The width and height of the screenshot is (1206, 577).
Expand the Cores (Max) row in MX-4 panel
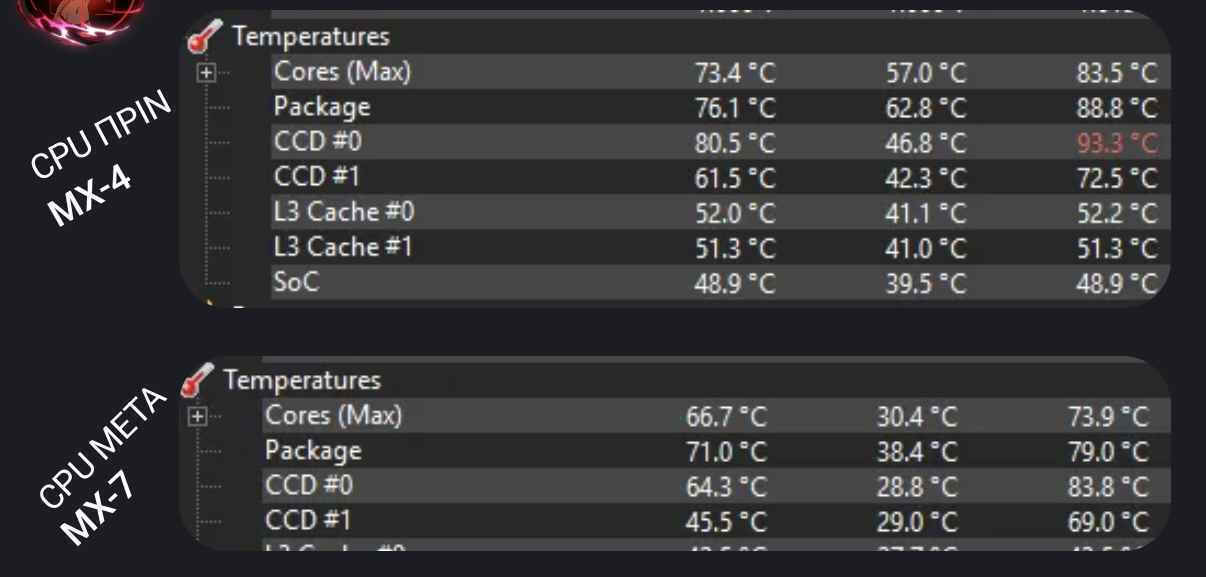(206, 73)
